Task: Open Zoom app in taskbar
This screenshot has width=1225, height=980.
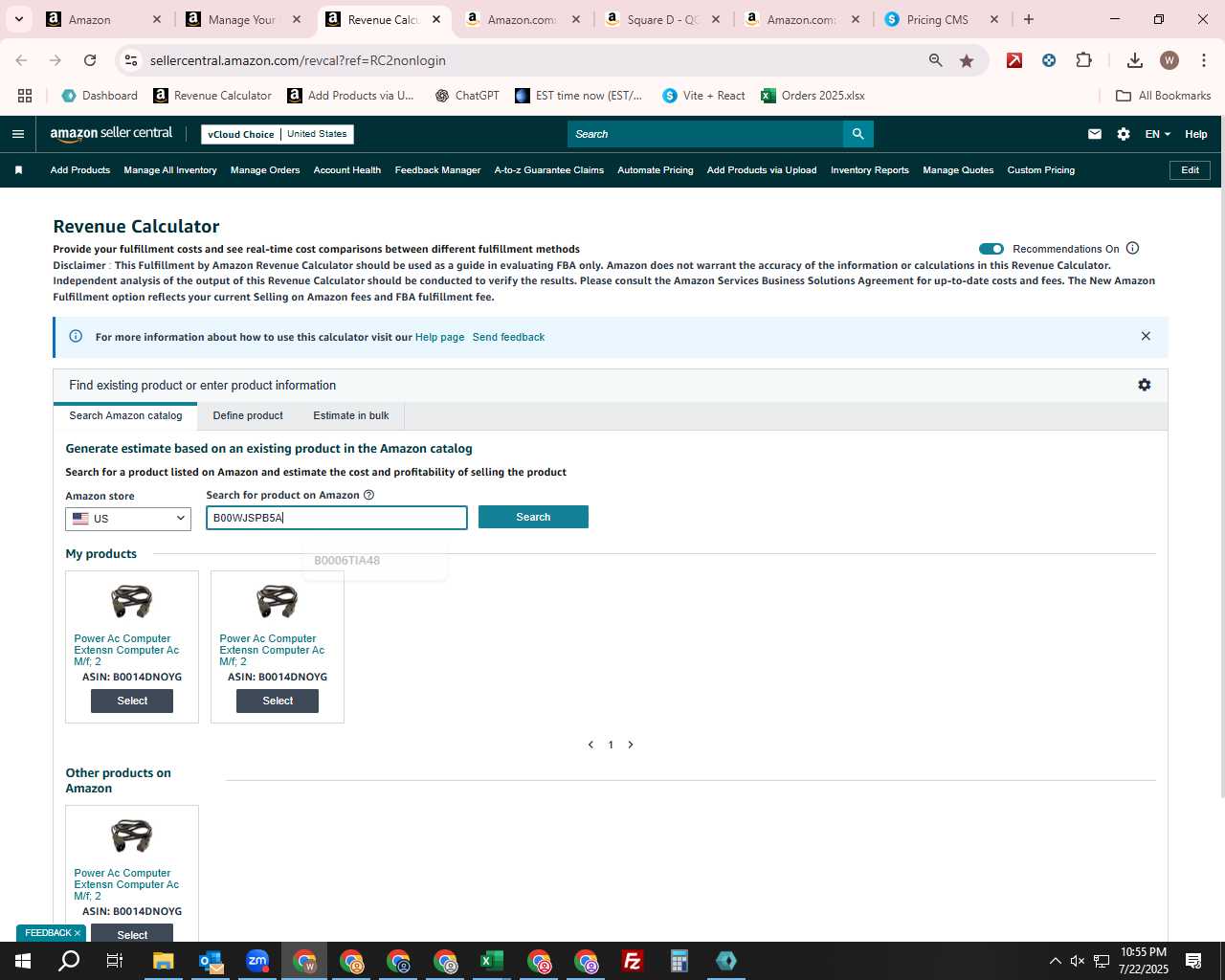Action: [257, 961]
